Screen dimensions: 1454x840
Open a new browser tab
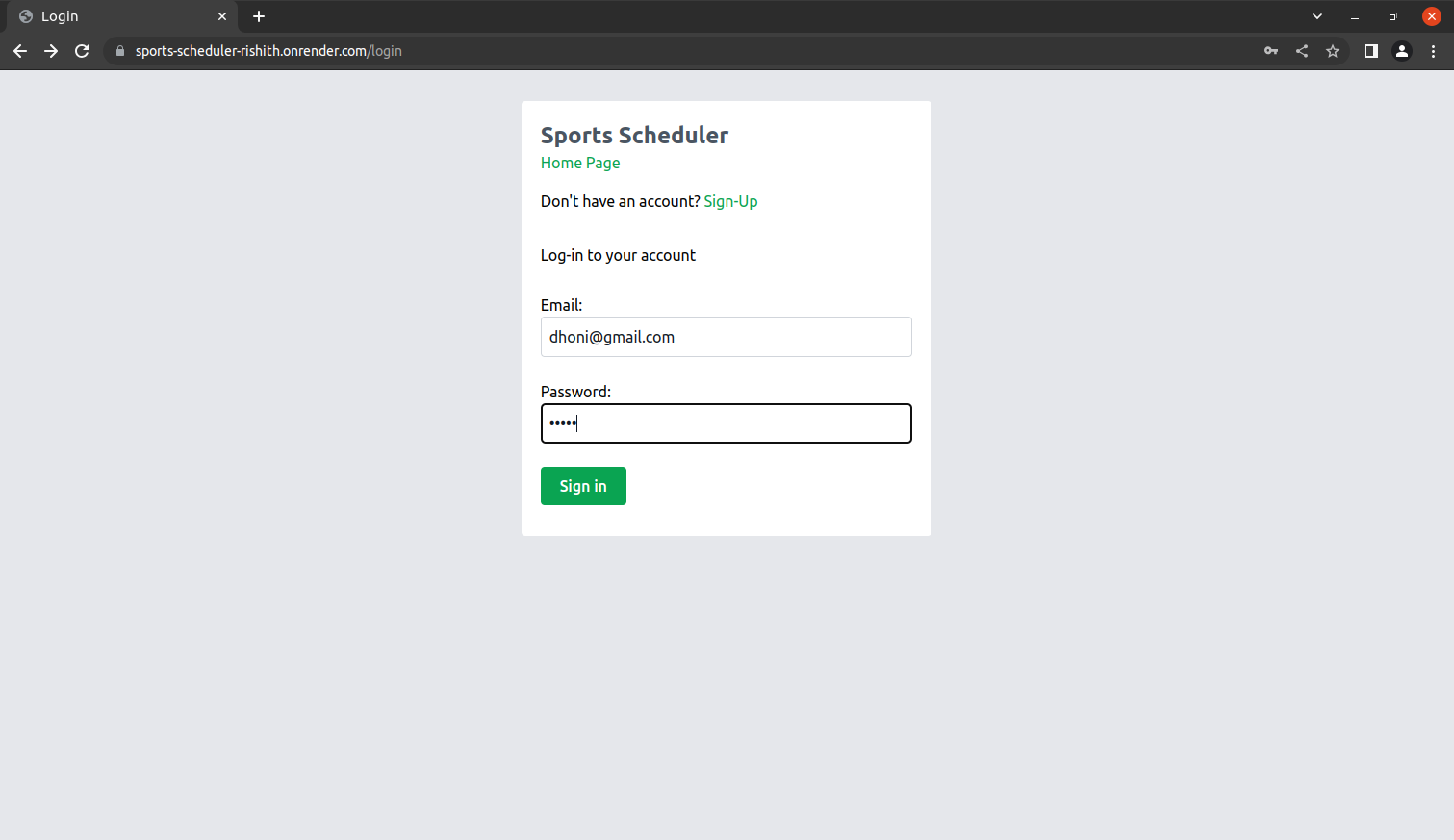click(258, 16)
